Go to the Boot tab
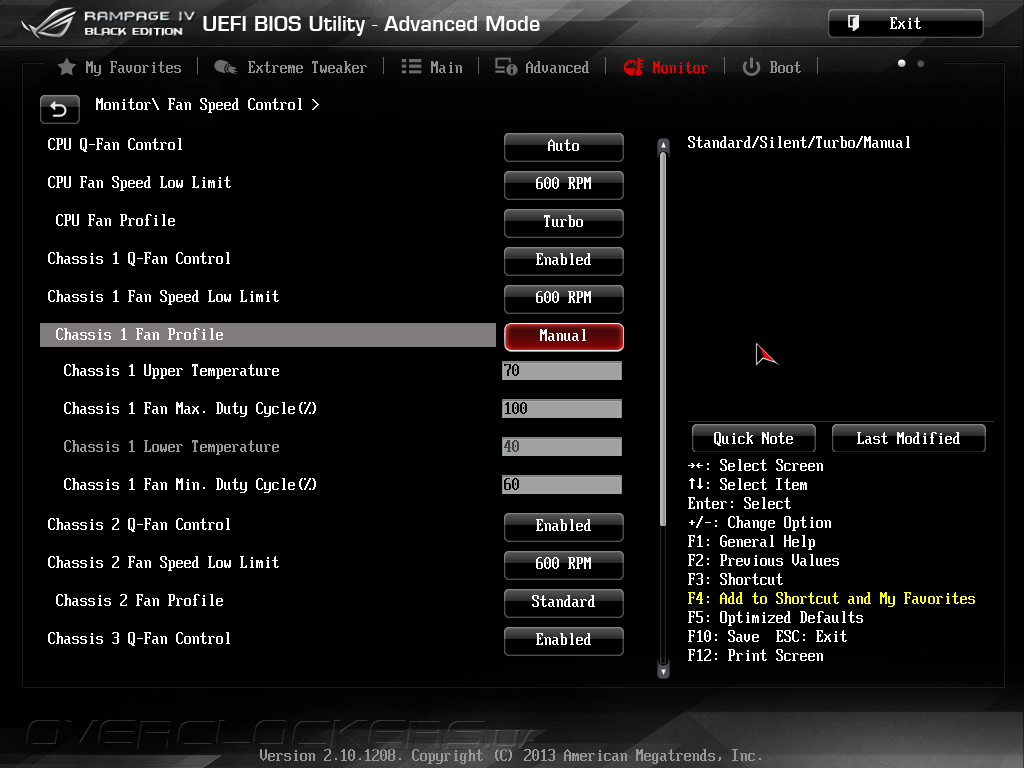Image resolution: width=1024 pixels, height=768 pixels. 785,67
